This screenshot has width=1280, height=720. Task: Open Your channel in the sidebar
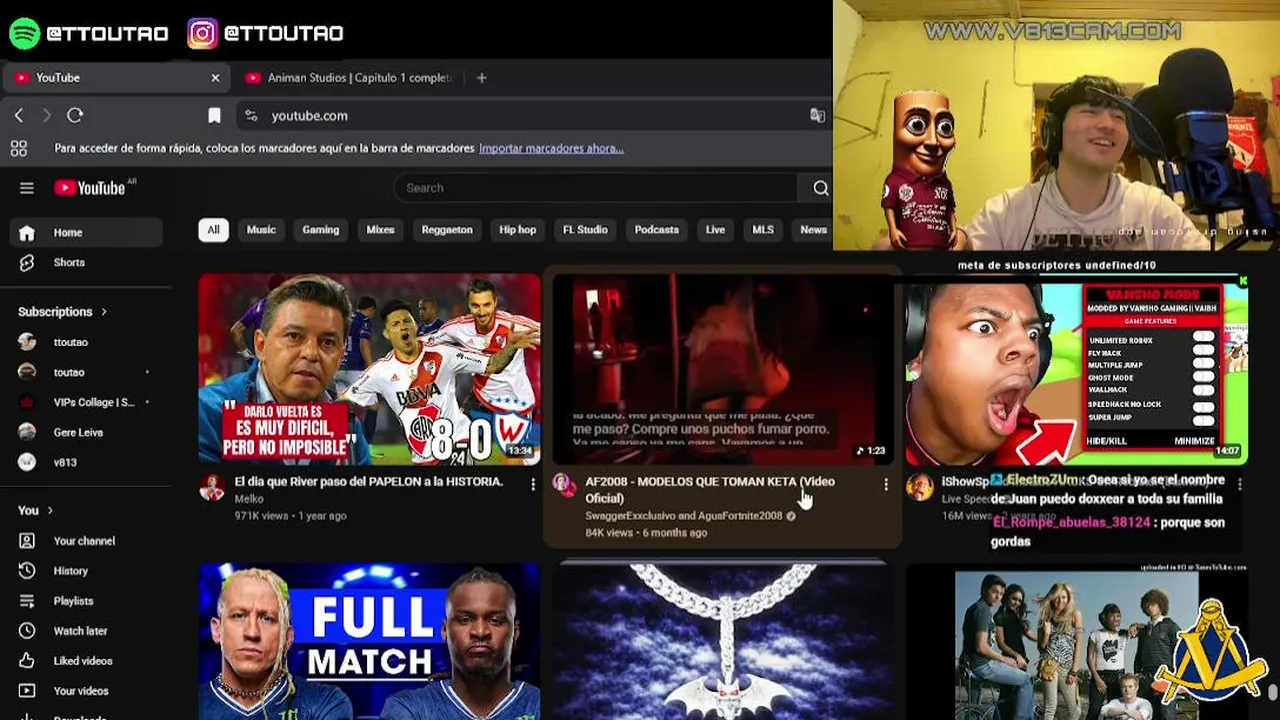(x=86, y=541)
